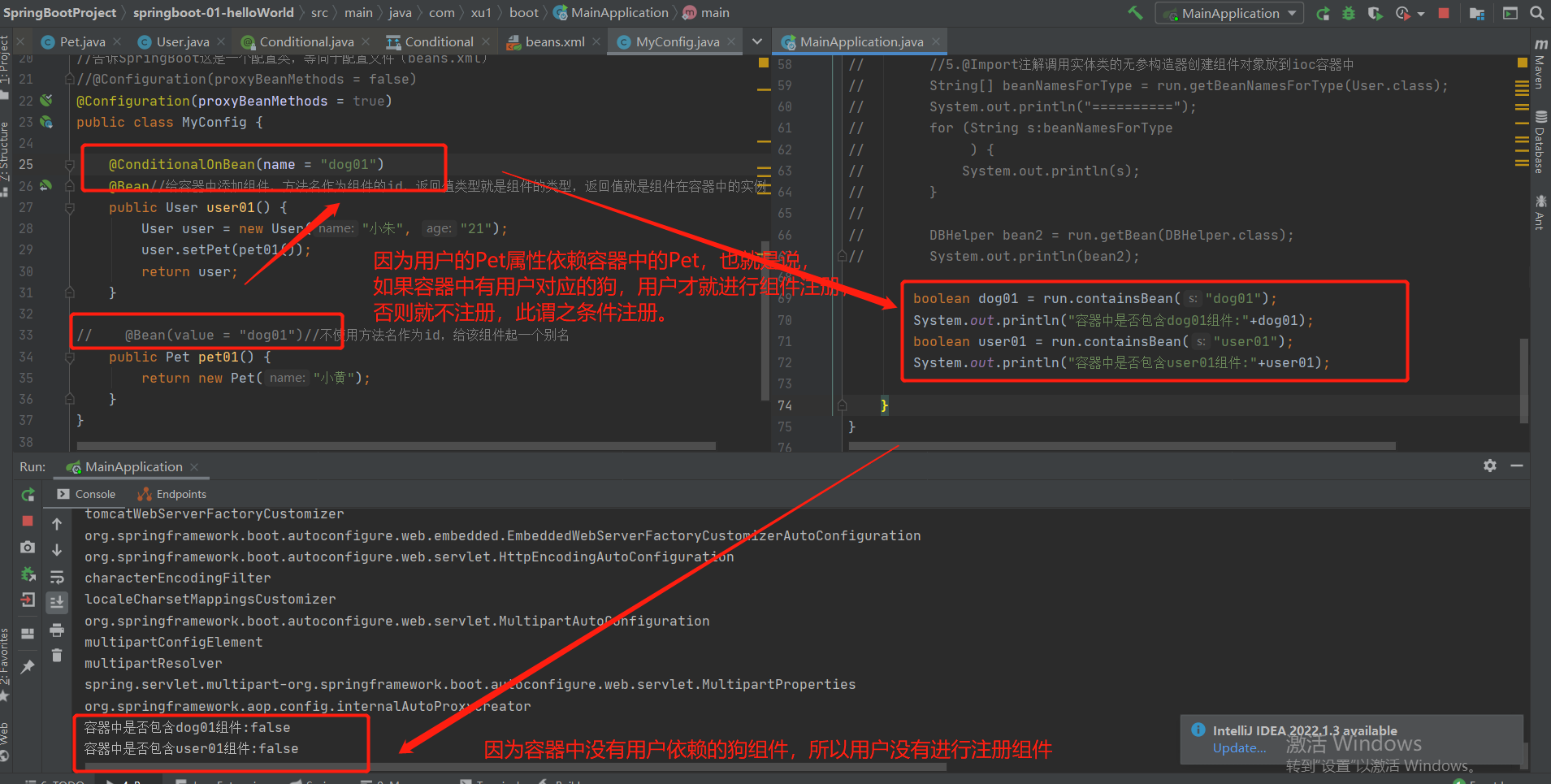
Task: Click Update link in IDEA notification
Action: point(1239,748)
